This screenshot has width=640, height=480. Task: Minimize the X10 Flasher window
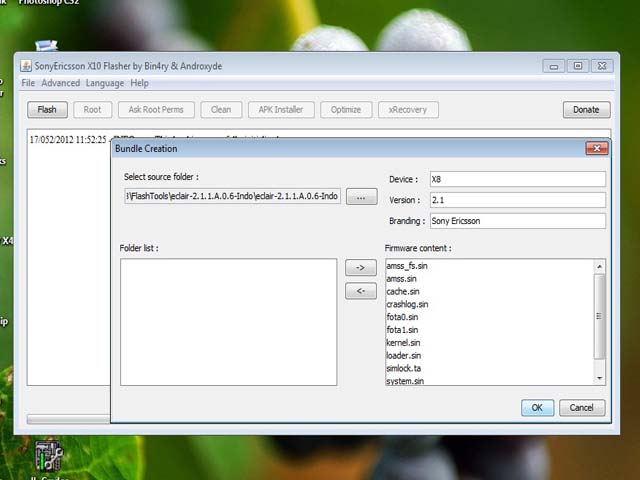pos(554,66)
